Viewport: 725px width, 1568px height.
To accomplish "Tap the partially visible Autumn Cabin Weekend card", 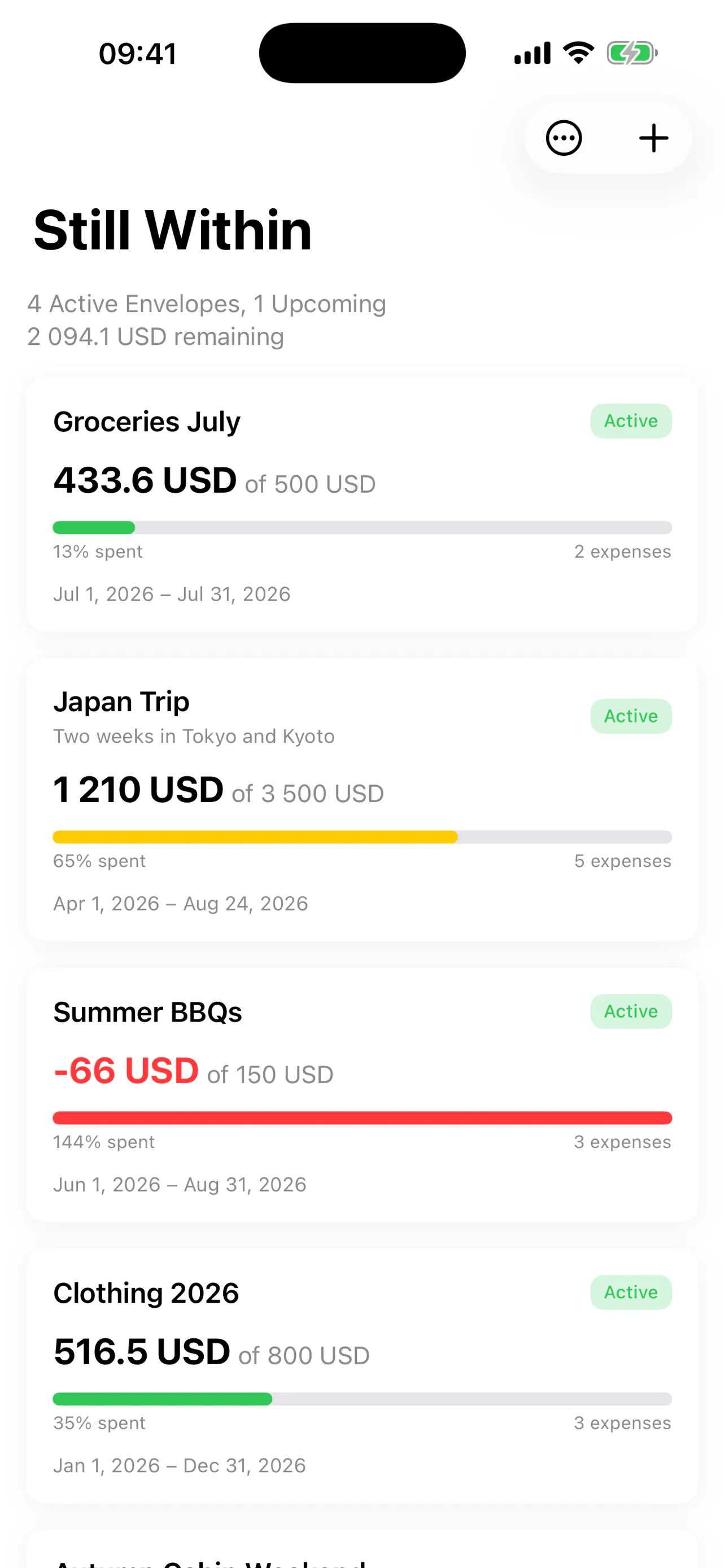I will [x=362, y=1550].
